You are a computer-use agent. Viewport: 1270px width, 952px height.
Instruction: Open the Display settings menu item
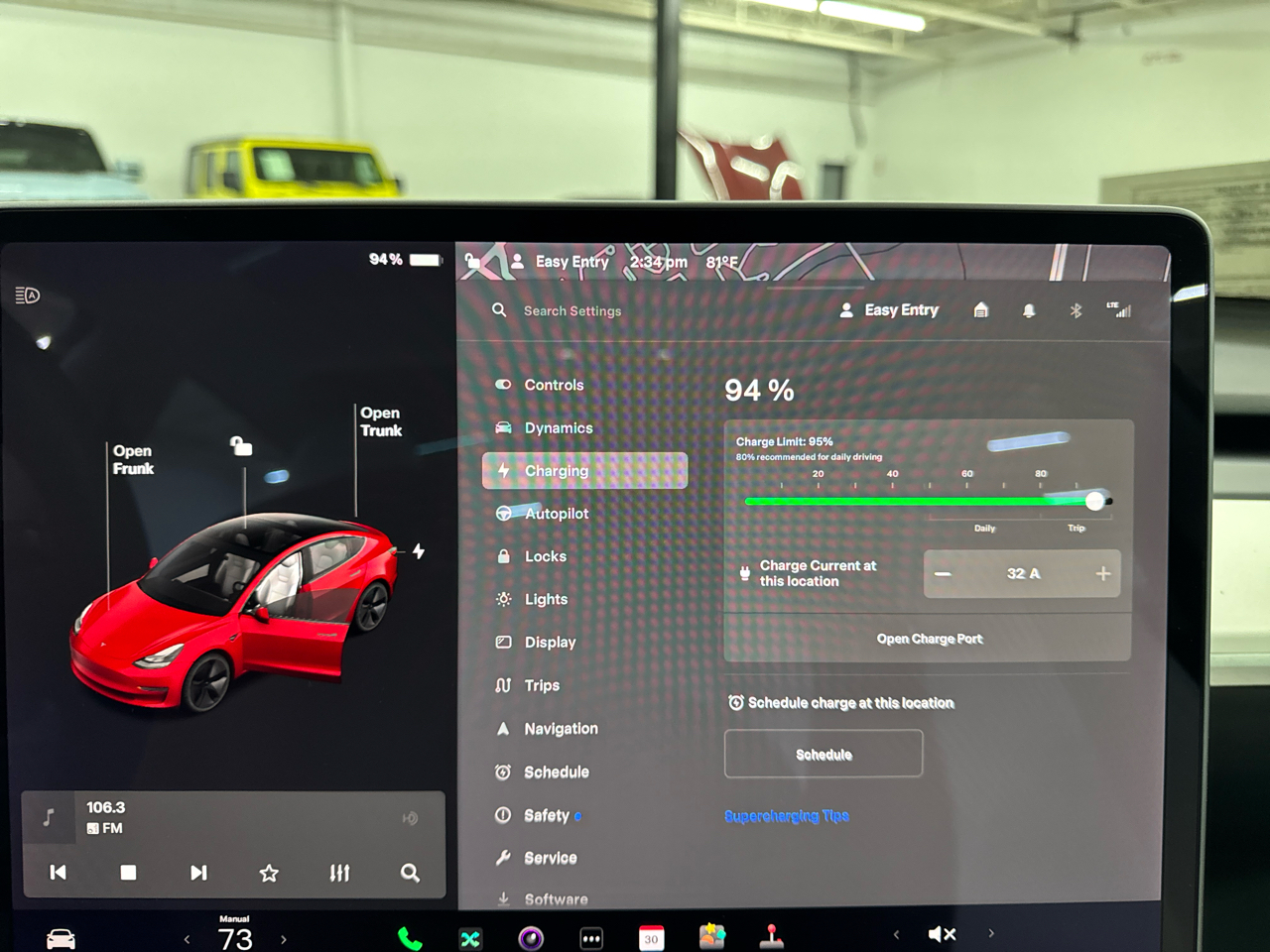coord(550,643)
